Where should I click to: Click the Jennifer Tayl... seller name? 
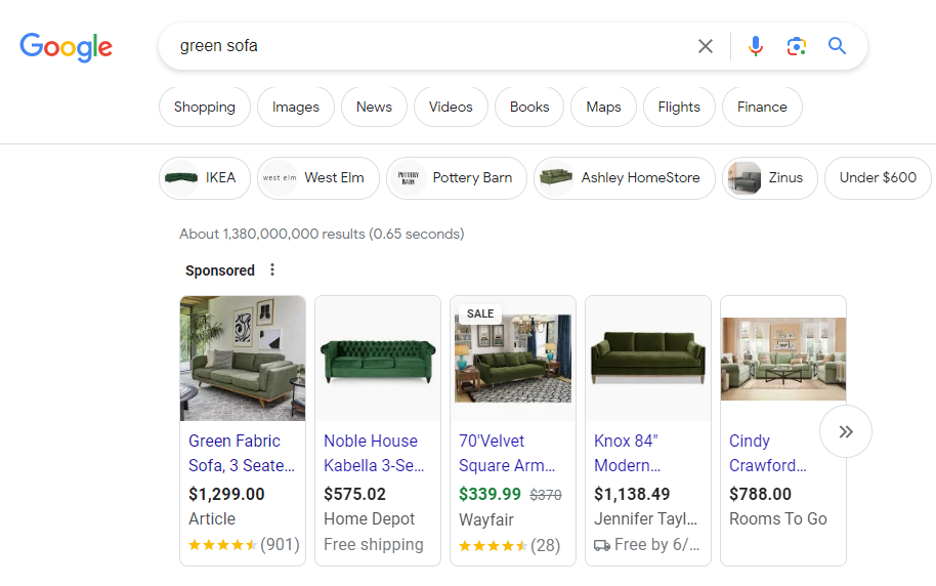click(x=645, y=519)
